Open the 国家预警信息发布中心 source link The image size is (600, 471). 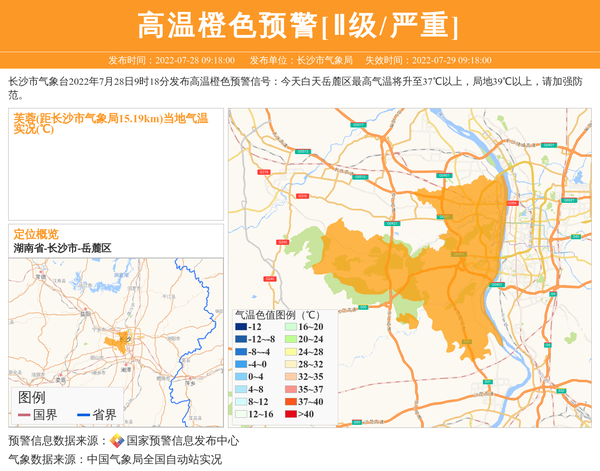tap(182, 440)
